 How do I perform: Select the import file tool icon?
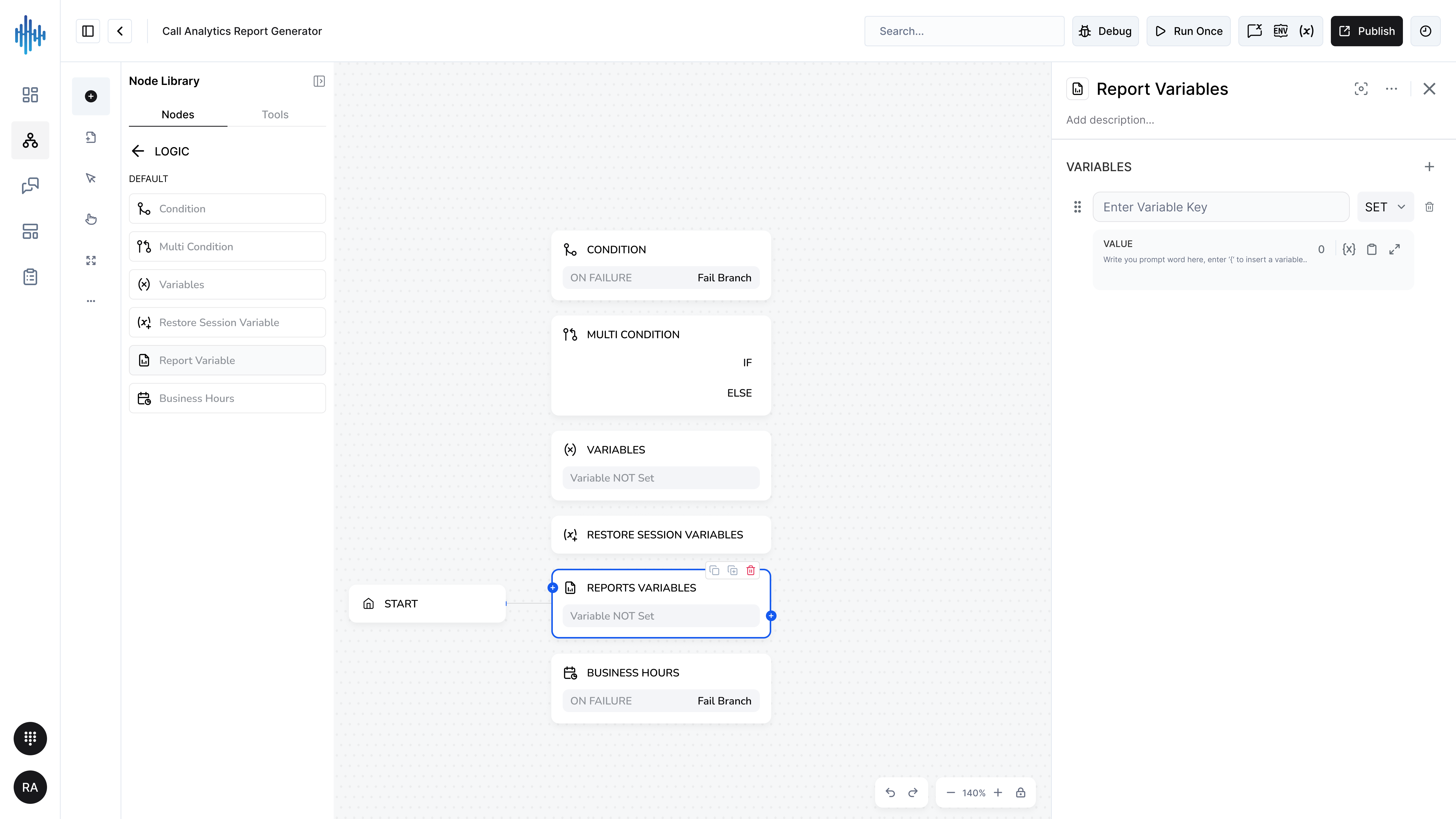(x=91, y=137)
